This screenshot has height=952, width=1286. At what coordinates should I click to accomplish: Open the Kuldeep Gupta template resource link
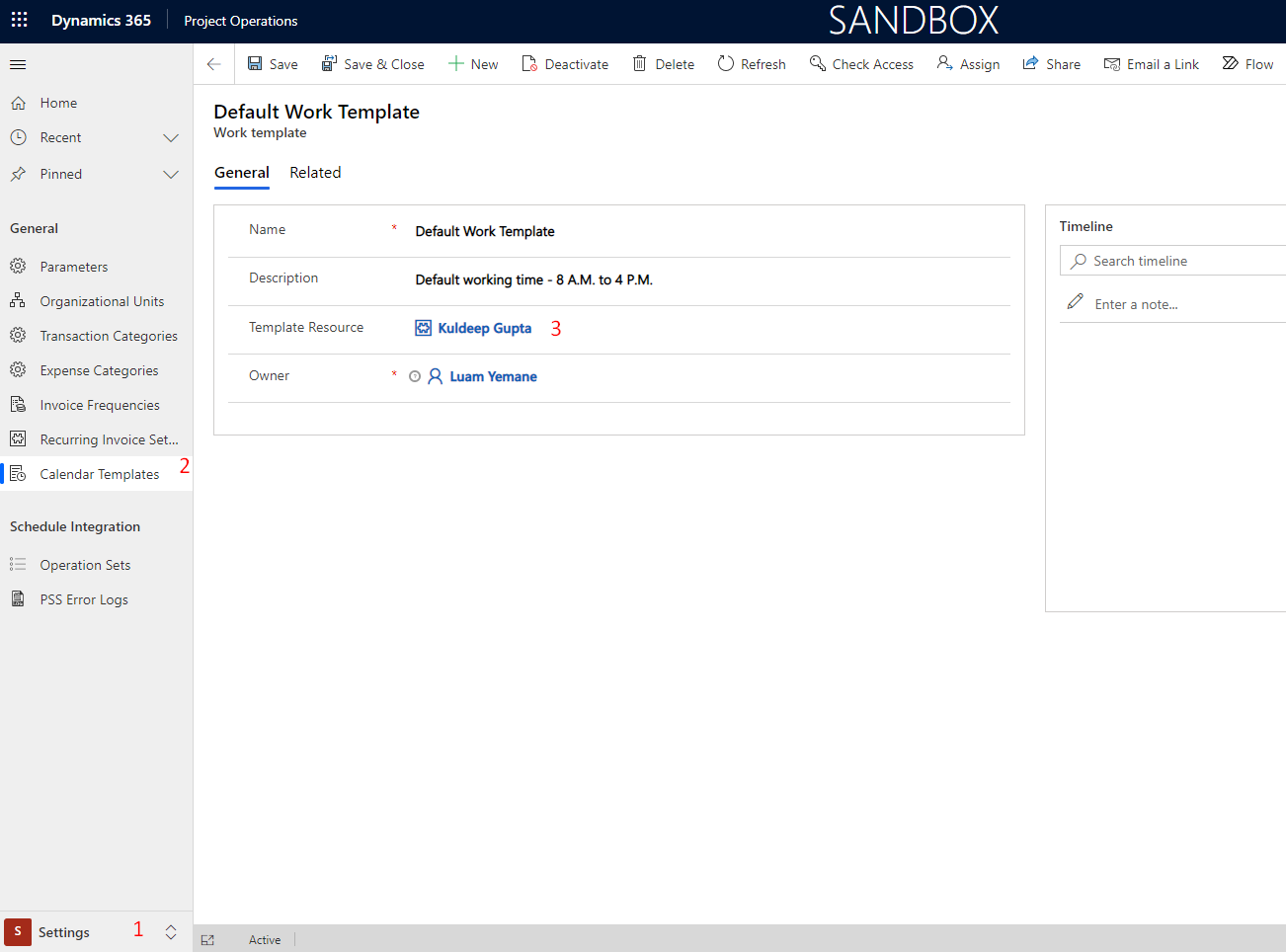(484, 329)
